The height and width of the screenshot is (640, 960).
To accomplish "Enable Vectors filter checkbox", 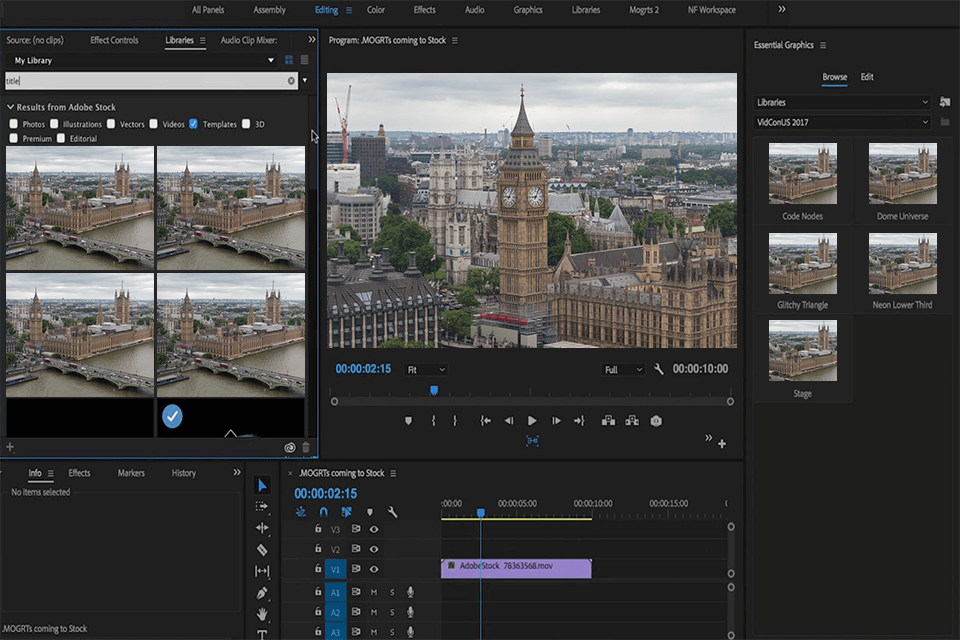I will pyautogui.click(x=111, y=124).
